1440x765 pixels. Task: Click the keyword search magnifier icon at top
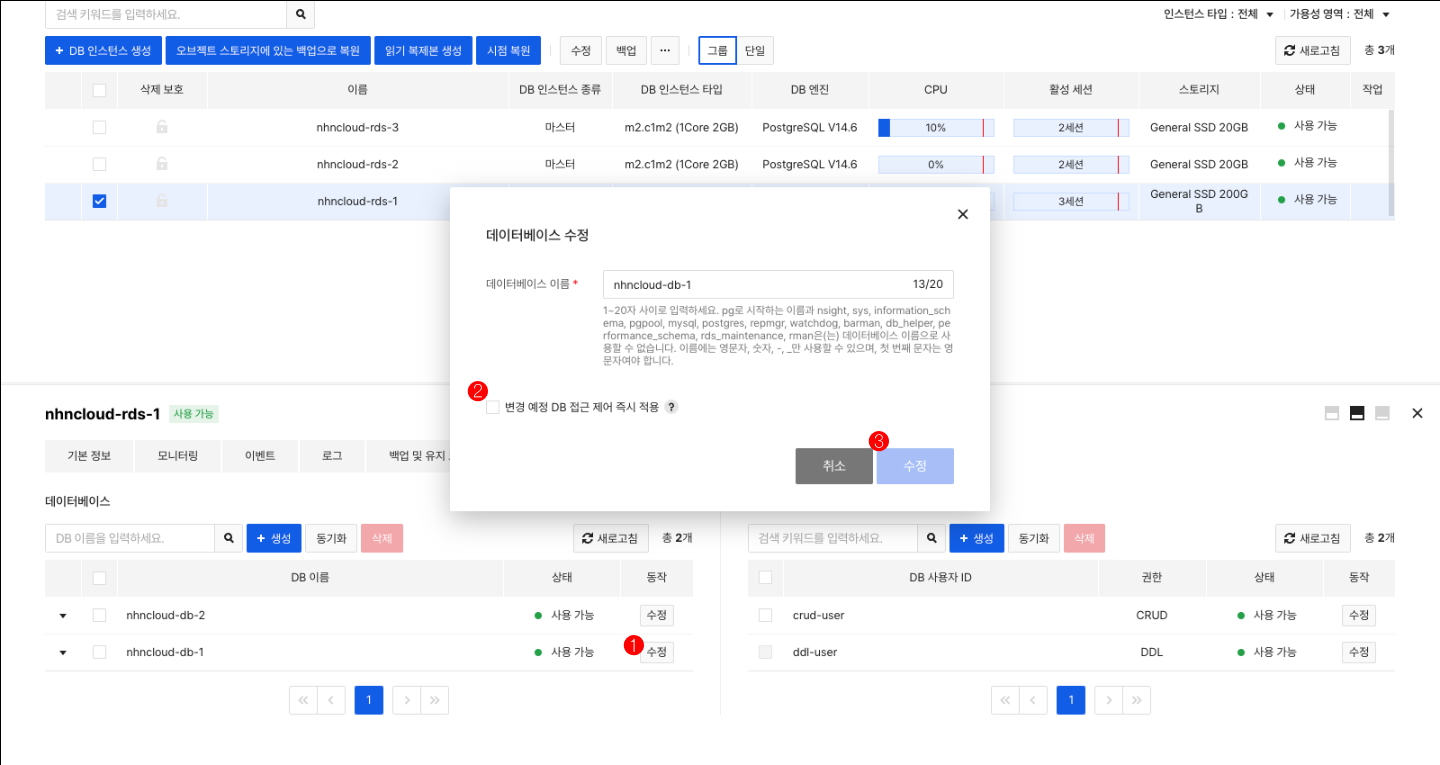coord(300,15)
